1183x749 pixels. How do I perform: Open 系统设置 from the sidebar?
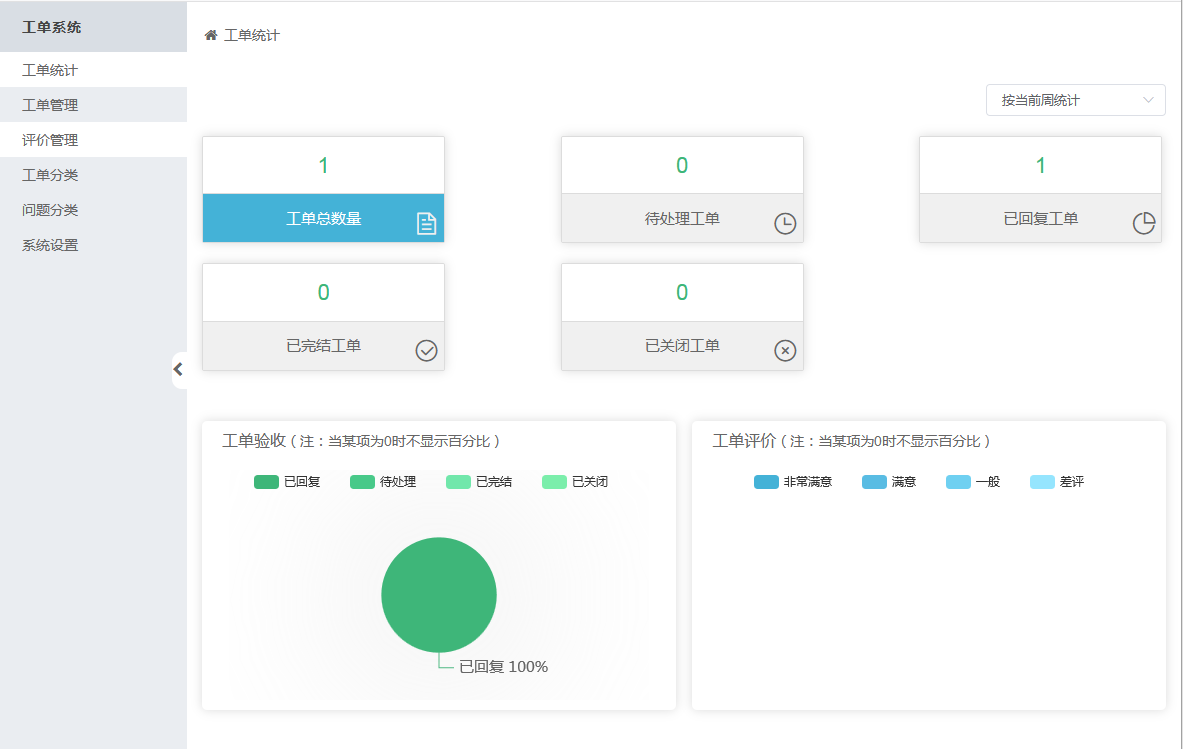click(x=50, y=245)
